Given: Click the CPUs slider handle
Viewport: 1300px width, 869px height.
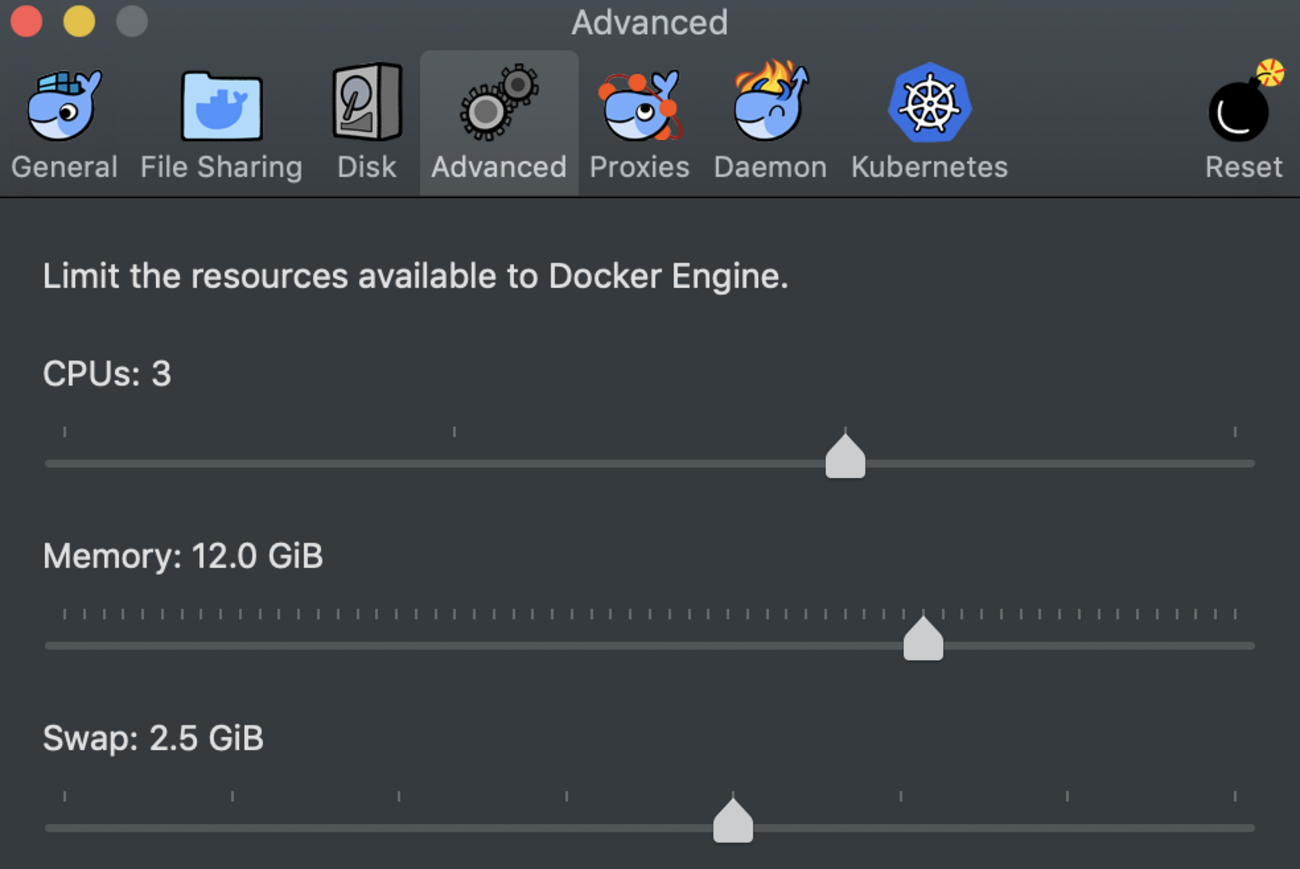Looking at the screenshot, I should tap(845, 458).
